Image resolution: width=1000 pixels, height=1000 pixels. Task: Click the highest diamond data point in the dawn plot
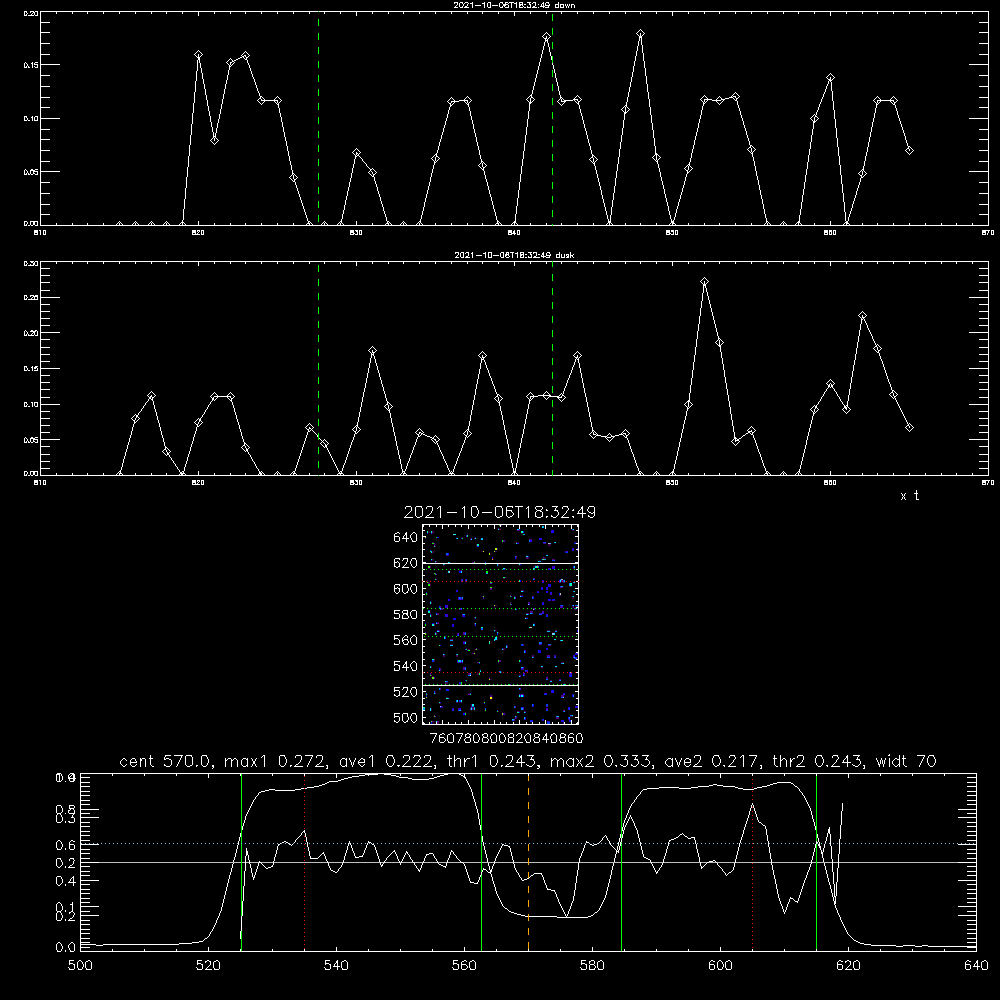point(640,34)
